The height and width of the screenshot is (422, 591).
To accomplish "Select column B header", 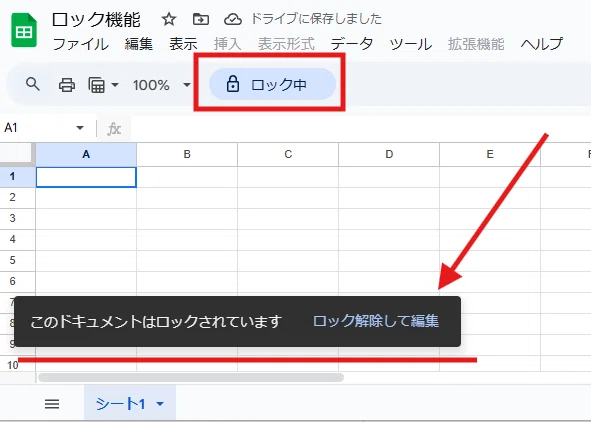I will point(187,154).
